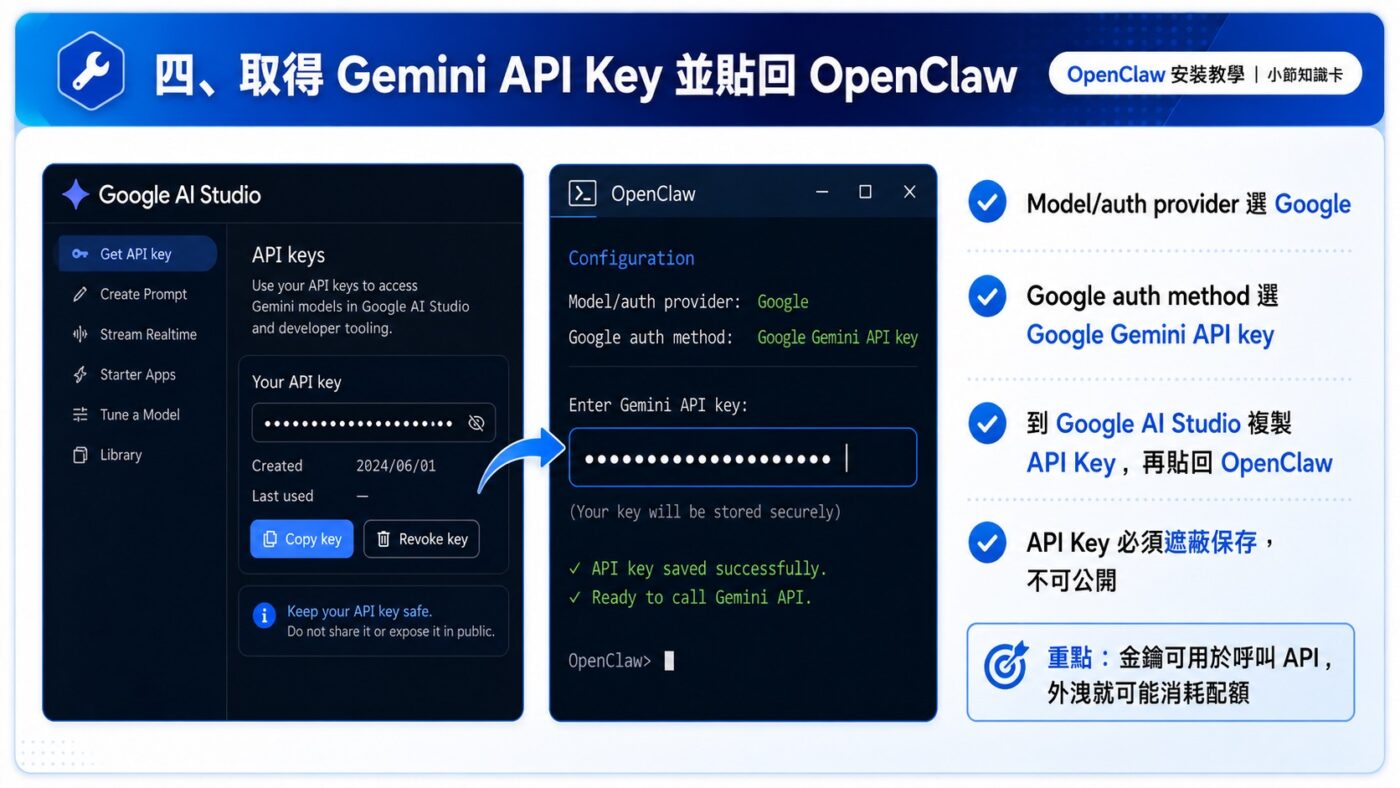
Task: Click the Google provider value in terminal
Action: pos(783,302)
